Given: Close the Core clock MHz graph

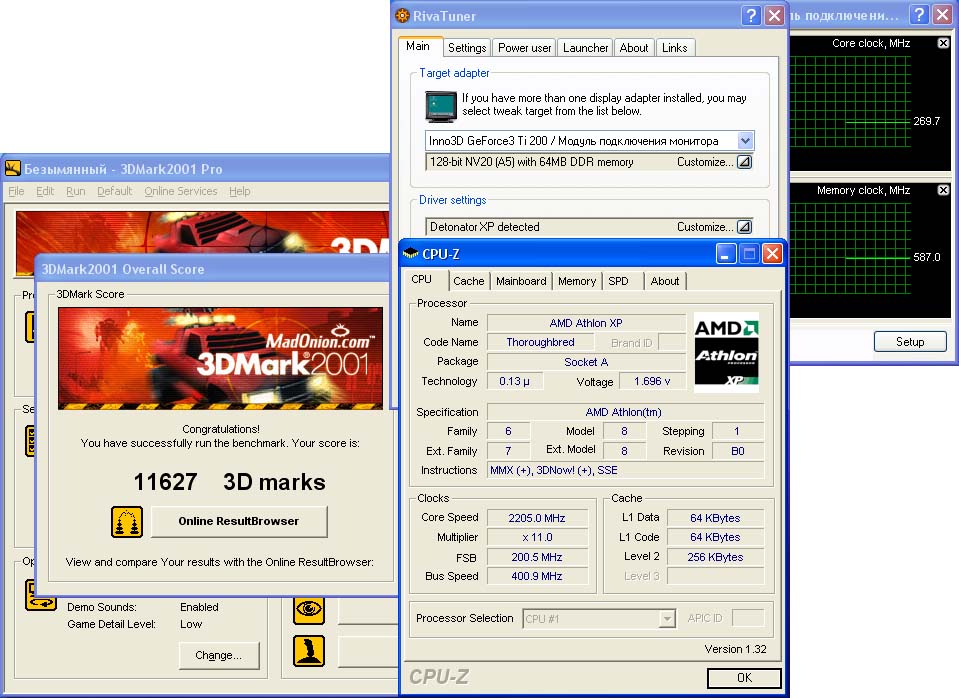Looking at the screenshot, I should click(943, 43).
